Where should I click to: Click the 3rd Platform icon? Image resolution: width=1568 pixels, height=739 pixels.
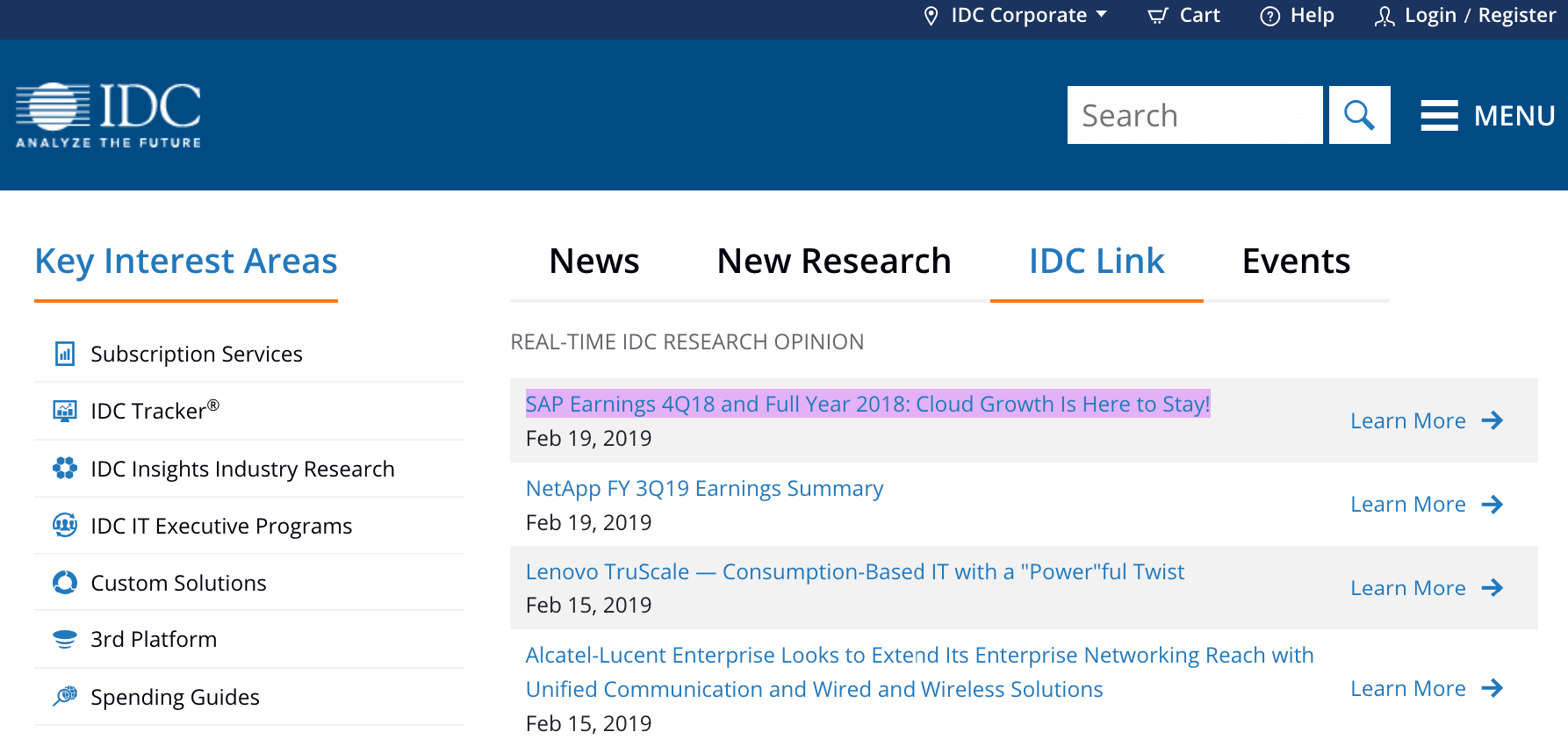click(x=65, y=639)
